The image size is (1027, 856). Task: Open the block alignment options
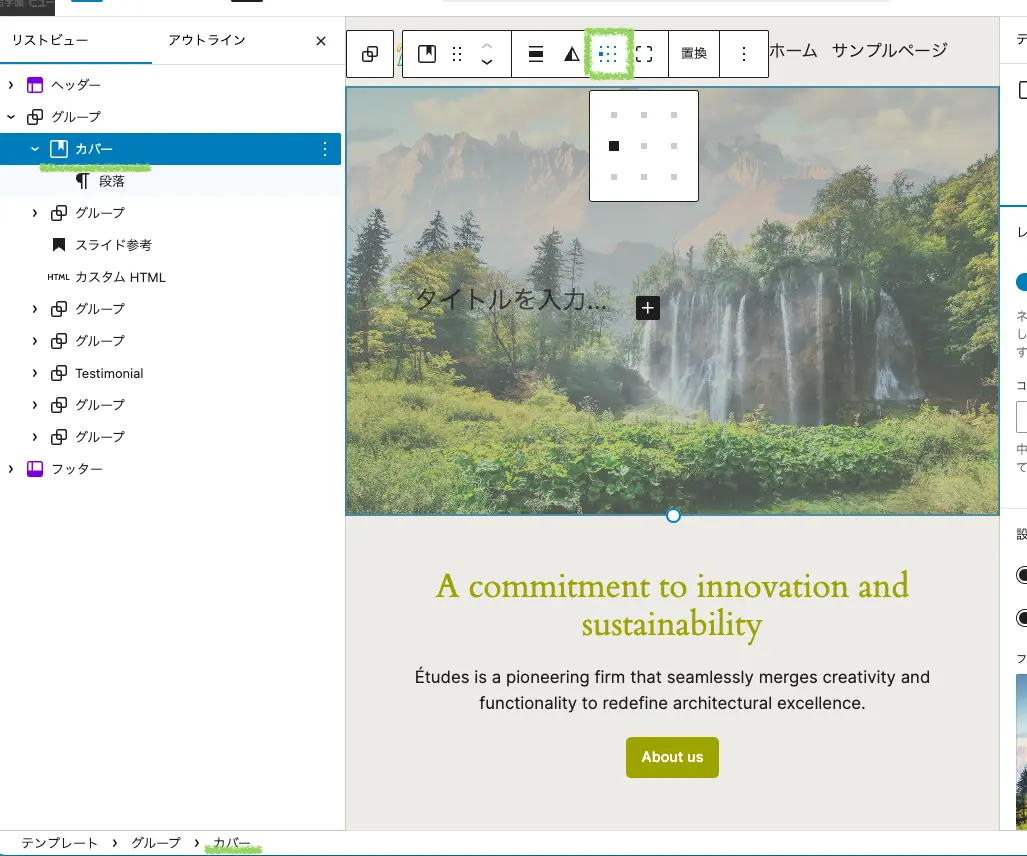[x=536, y=55]
